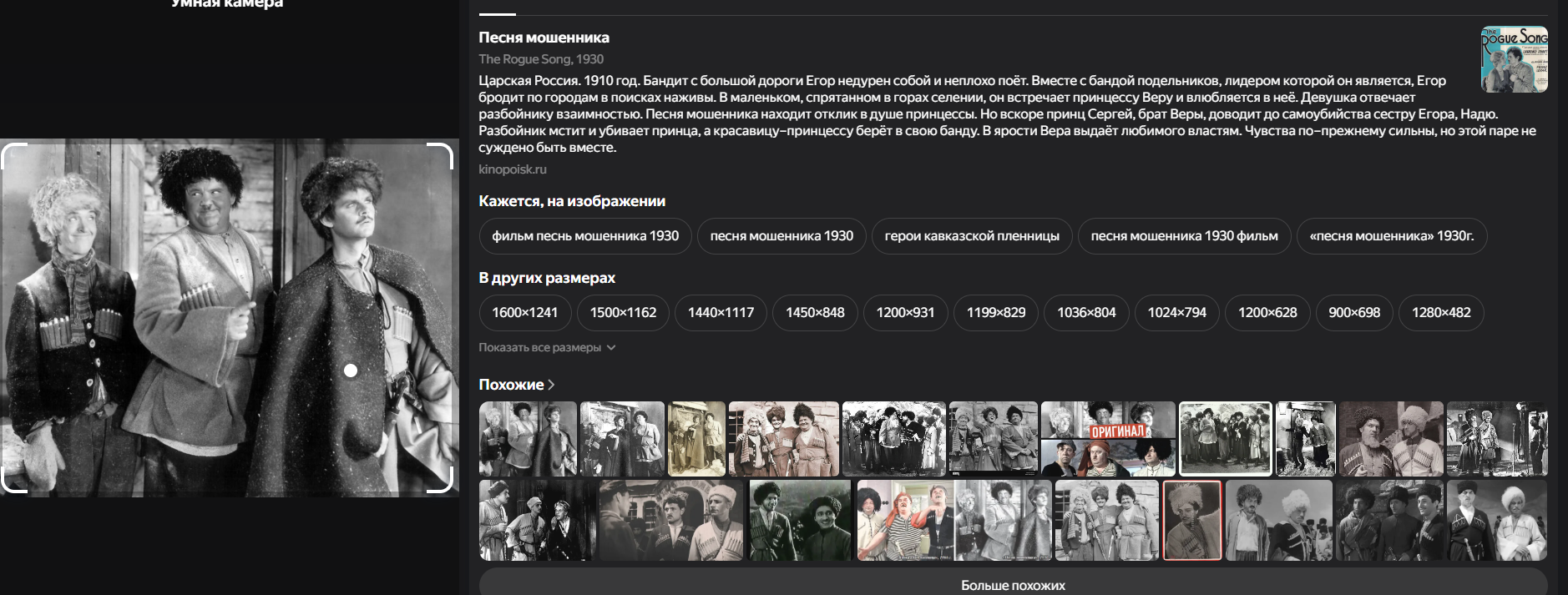The height and width of the screenshot is (595, 1568).
Task: Open the Песня мошенника title
Action: click(544, 38)
